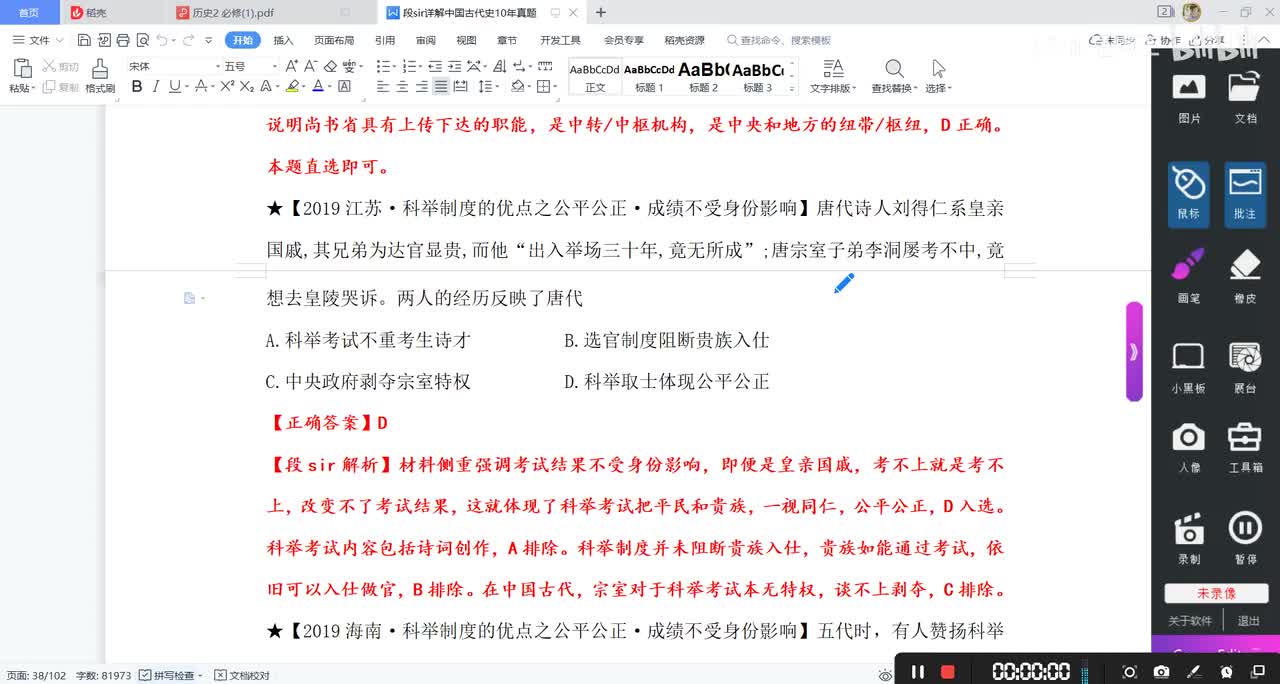Toggle bold formatting
The image size is (1280, 684).
137,87
